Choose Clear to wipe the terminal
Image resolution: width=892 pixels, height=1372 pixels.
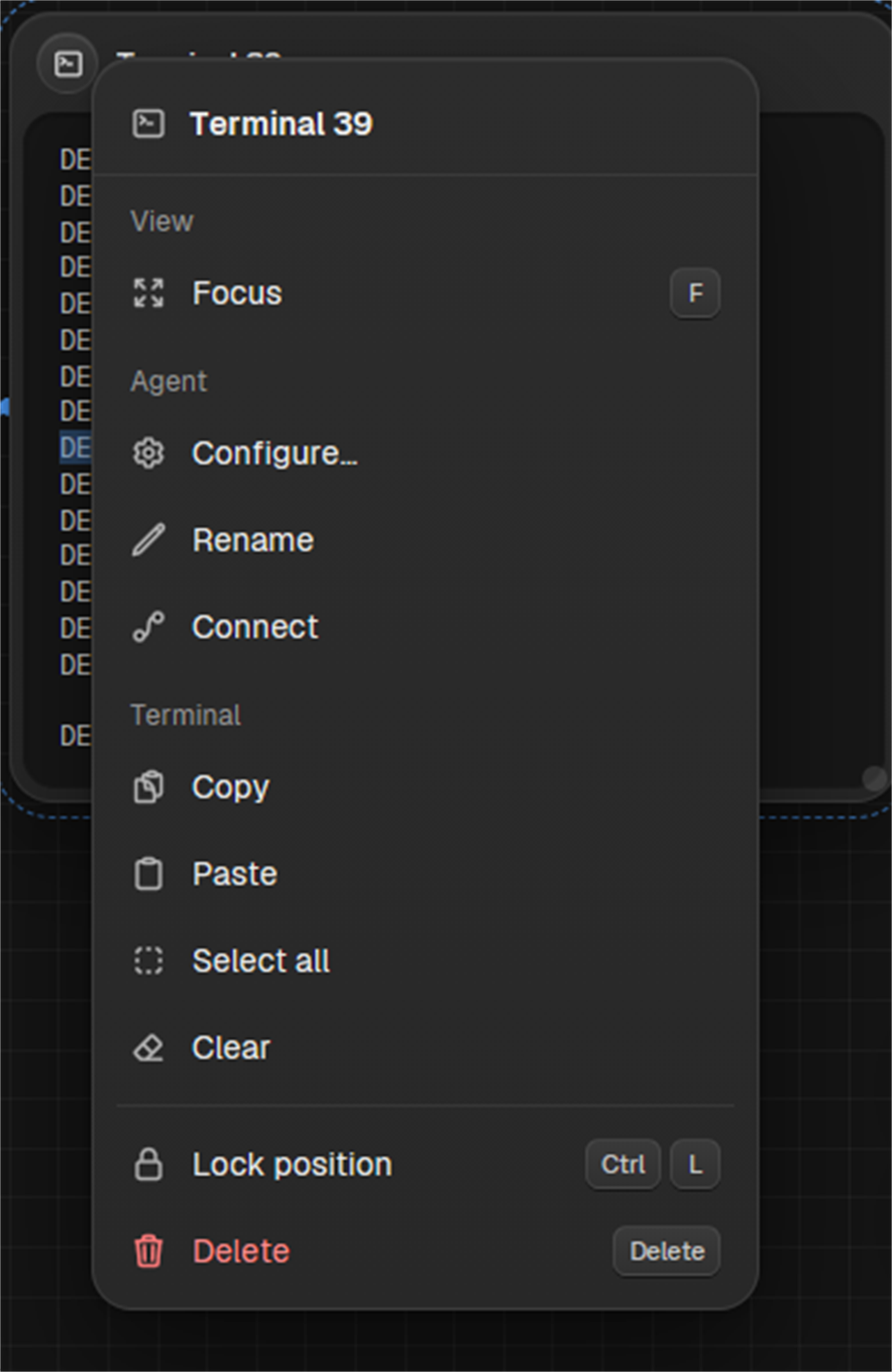click(x=425, y=1047)
